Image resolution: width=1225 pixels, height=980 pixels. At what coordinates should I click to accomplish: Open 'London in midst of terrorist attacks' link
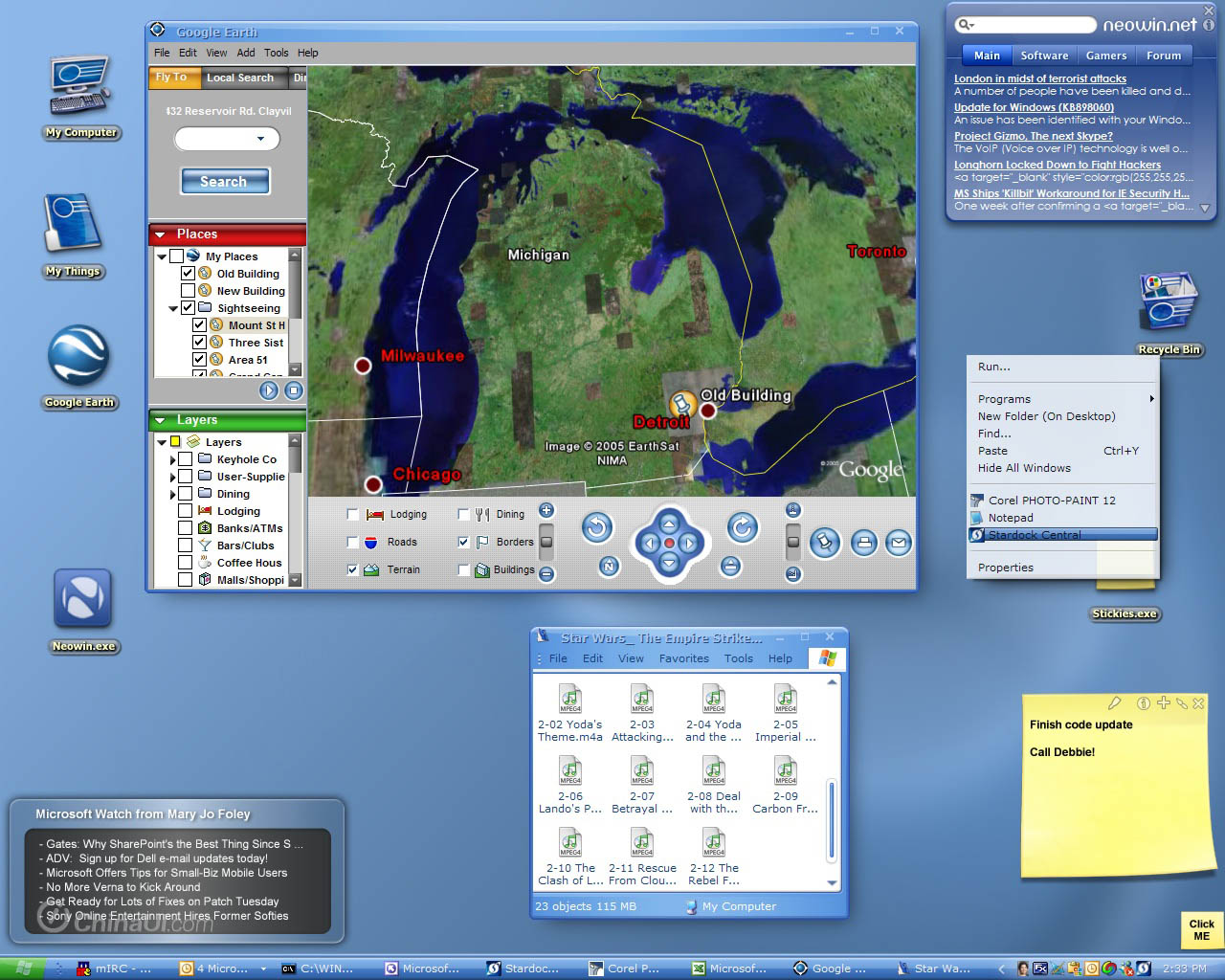click(1040, 78)
